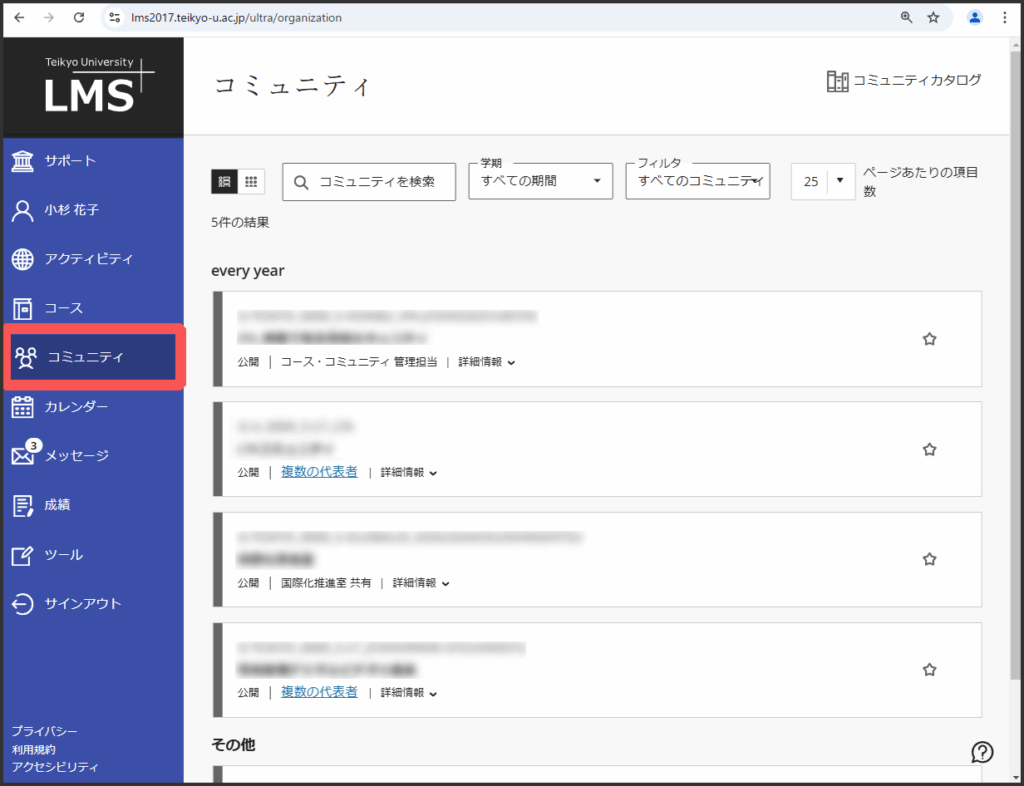Open the プライバシー link

pos(44,731)
